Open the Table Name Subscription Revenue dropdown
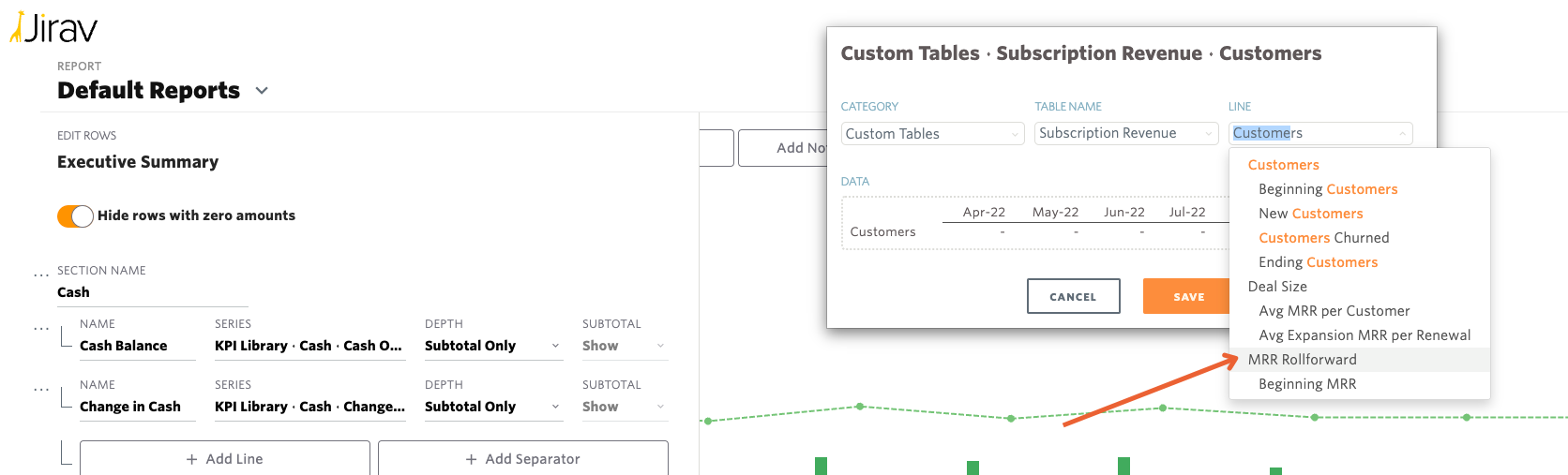The width and height of the screenshot is (1568, 475). (1125, 134)
